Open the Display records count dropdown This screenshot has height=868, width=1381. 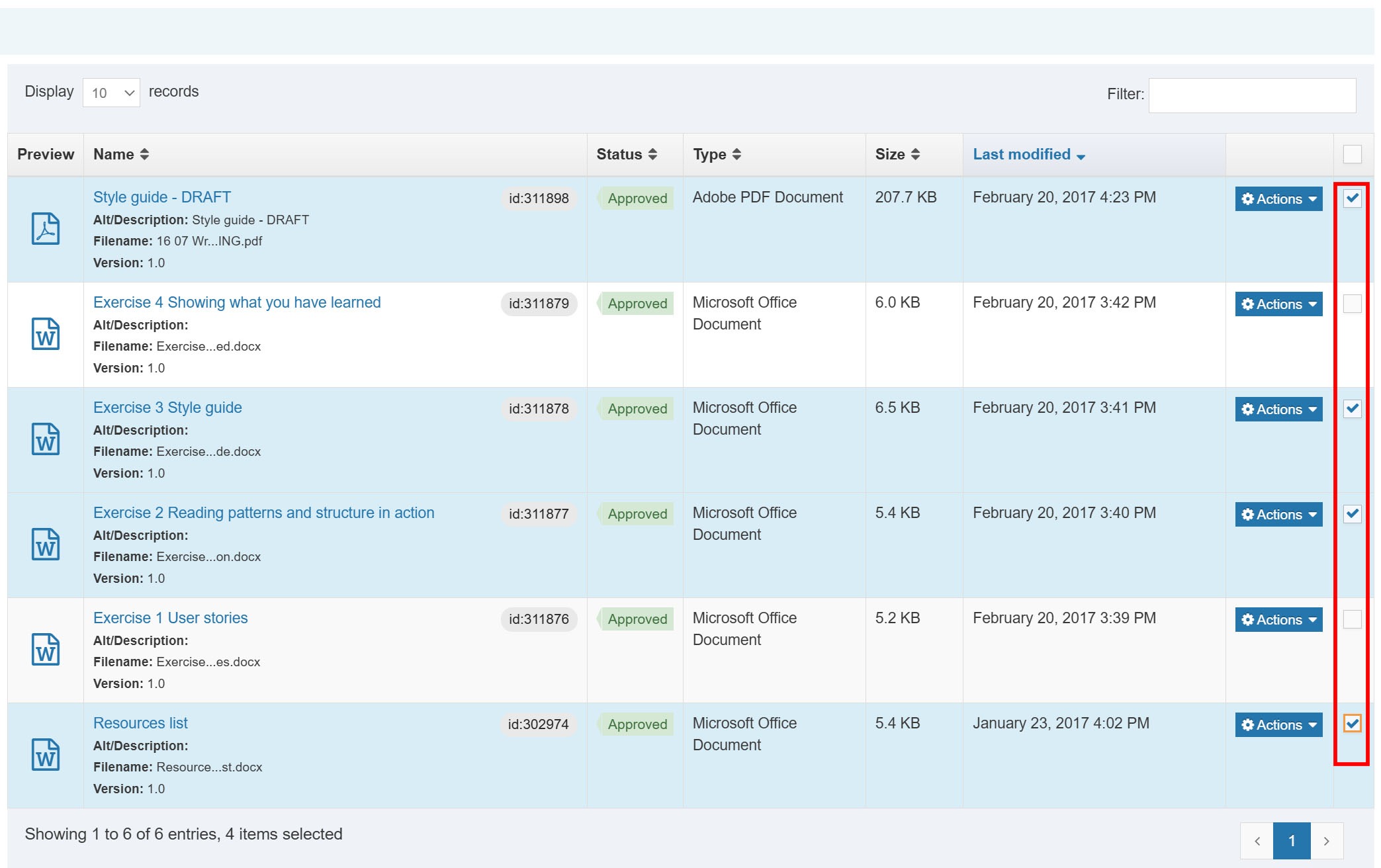(x=111, y=93)
